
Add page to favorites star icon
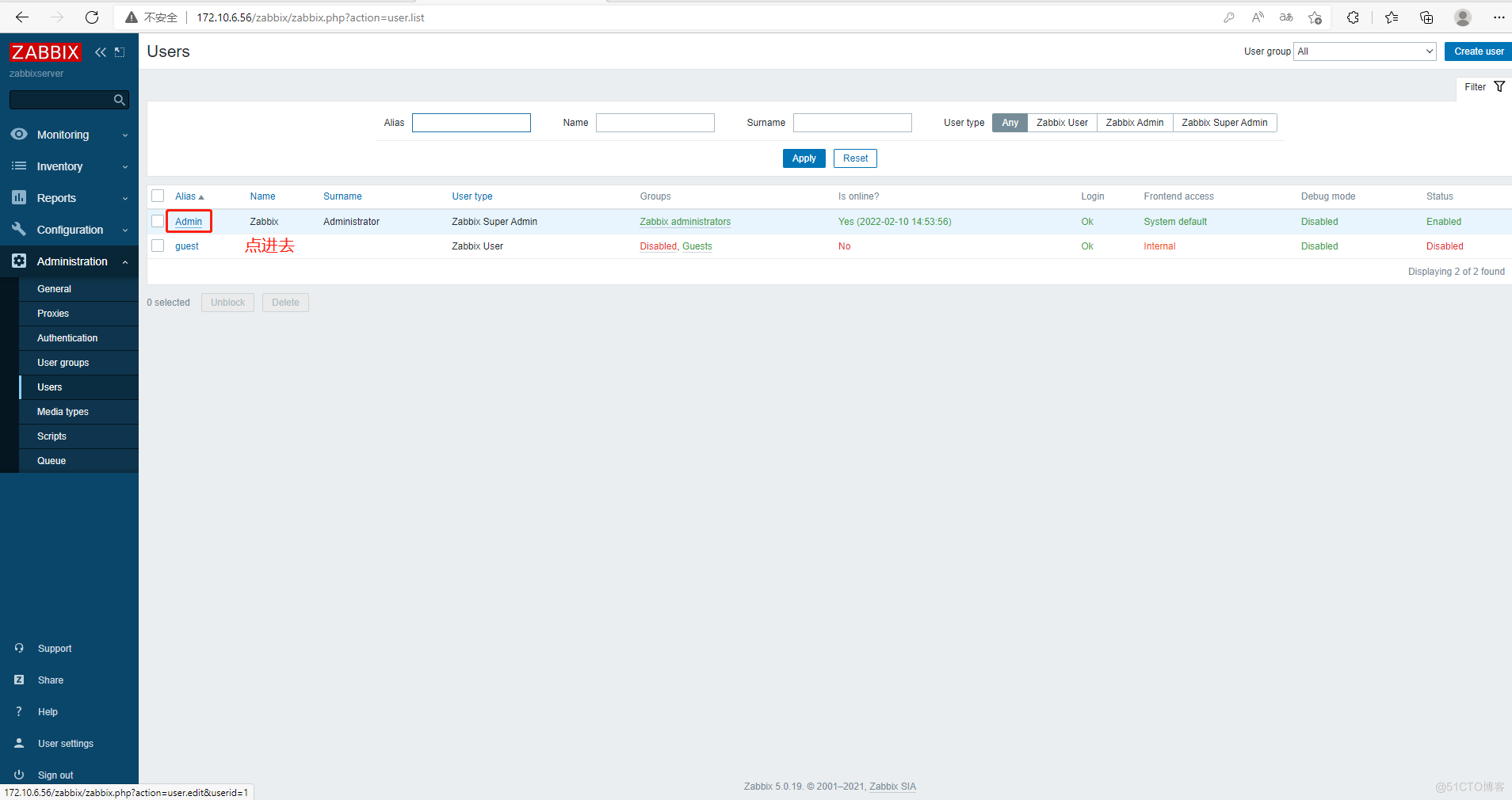[1315, 17]
